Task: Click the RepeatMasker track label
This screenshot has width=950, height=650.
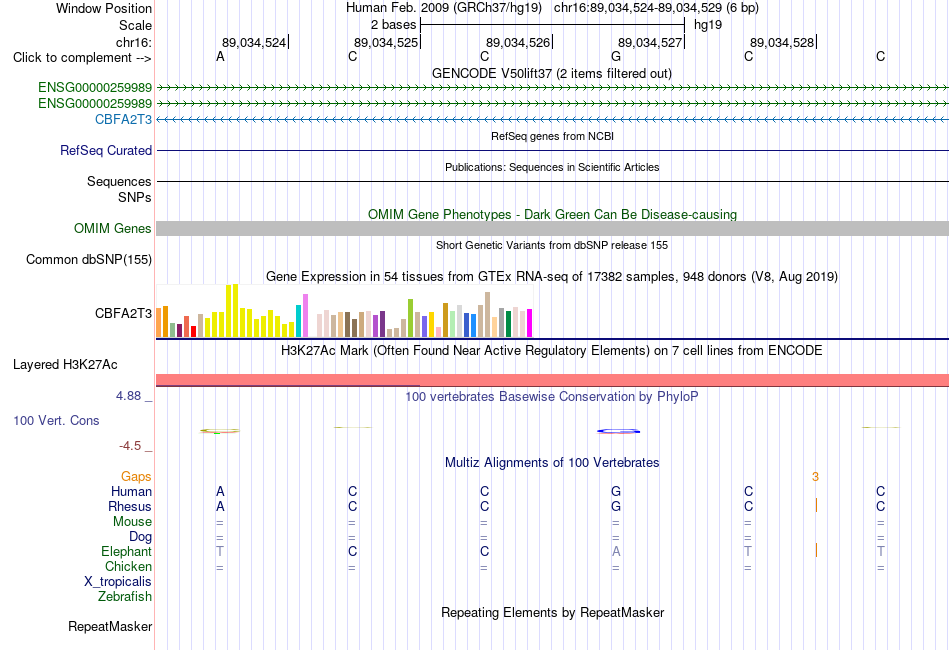Action: pos(110,626)
